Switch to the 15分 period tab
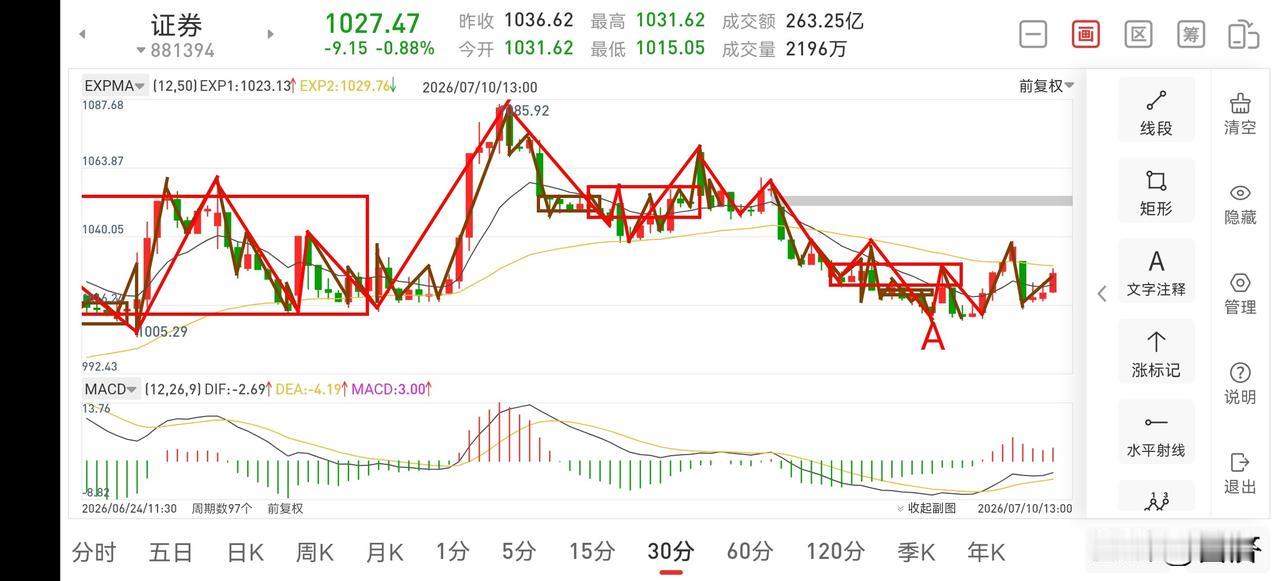Viewport: 1278px width, 581px height. 592,551
